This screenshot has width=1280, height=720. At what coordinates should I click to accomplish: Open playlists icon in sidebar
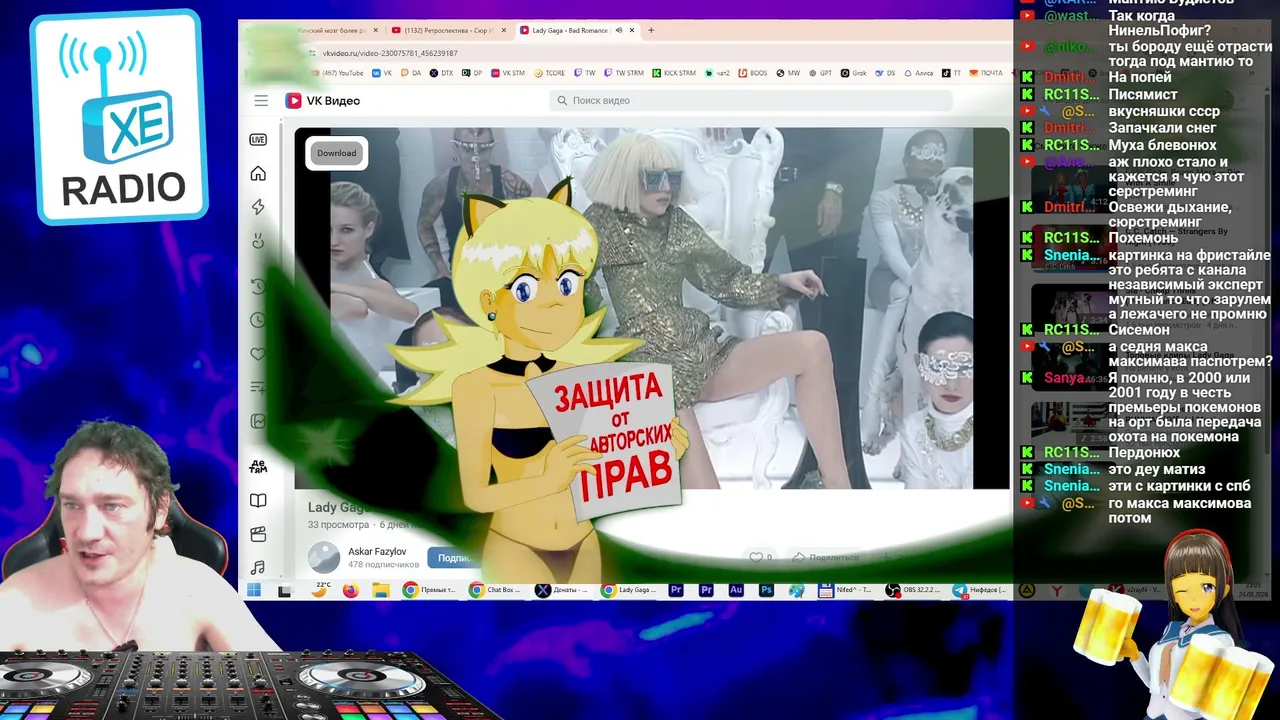point(258,388)
